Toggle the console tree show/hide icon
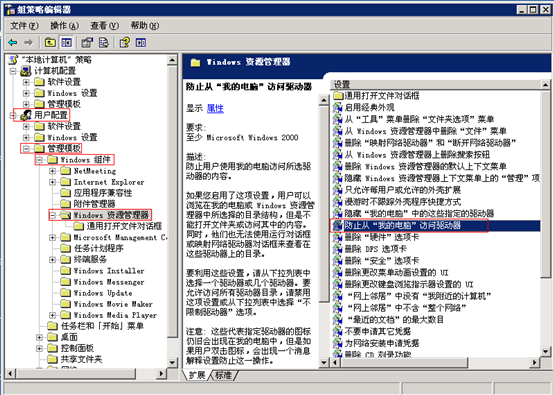This screenshot has height=395, width=554. click(x=66, y=43)
